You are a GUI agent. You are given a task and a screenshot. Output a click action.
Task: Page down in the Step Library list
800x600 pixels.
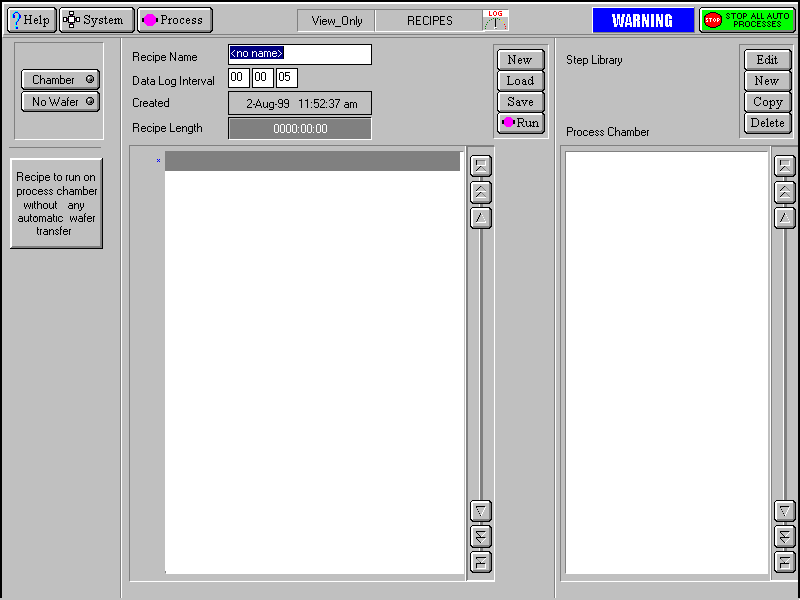[785, 537]
